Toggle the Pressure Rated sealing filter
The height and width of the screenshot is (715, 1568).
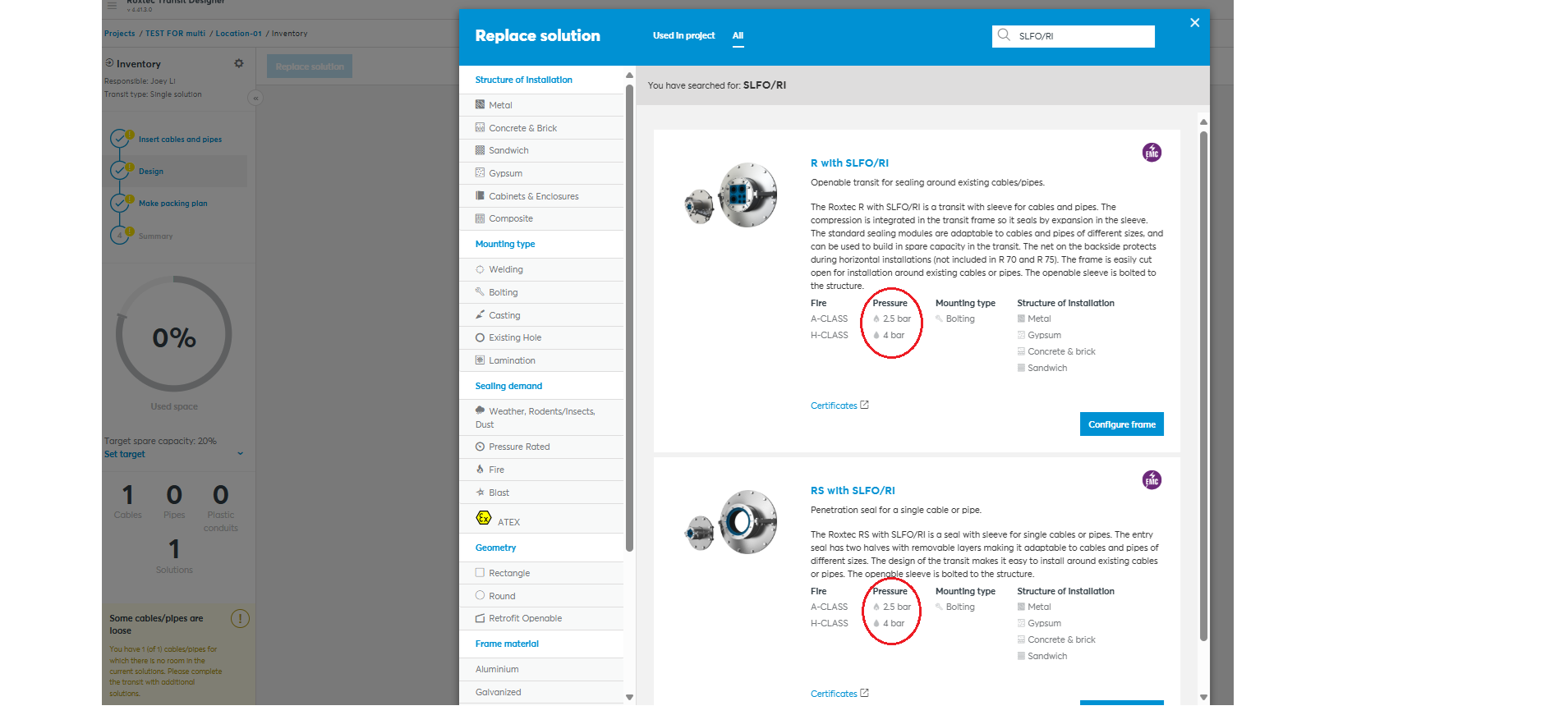[x=519, y=447]
